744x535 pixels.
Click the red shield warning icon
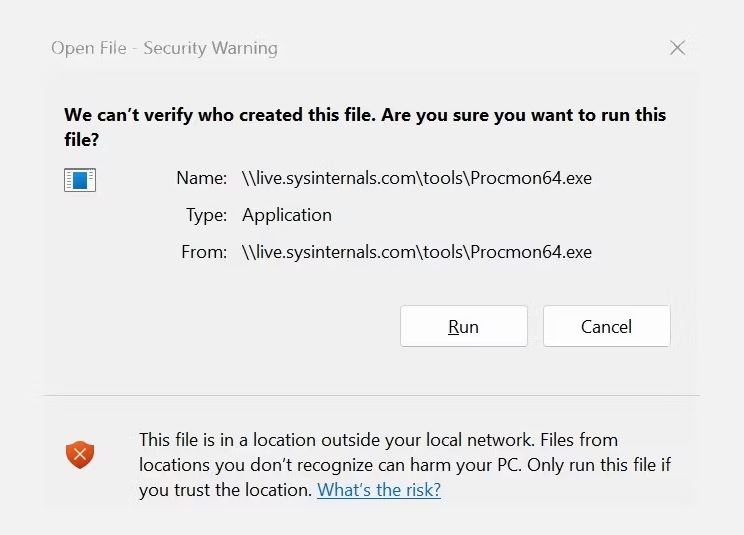80,456
